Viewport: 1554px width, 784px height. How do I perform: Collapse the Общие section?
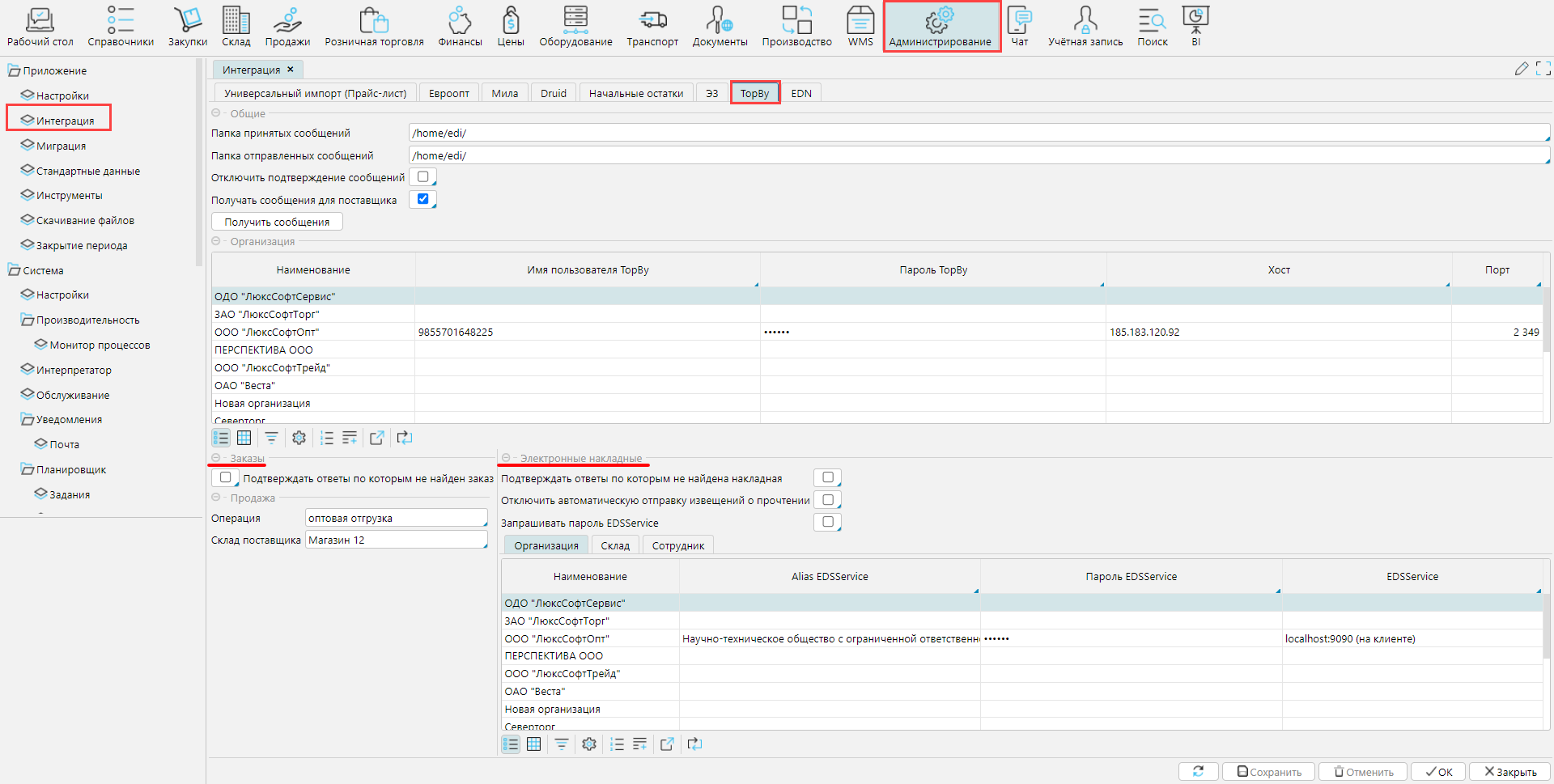pos(216,114)
